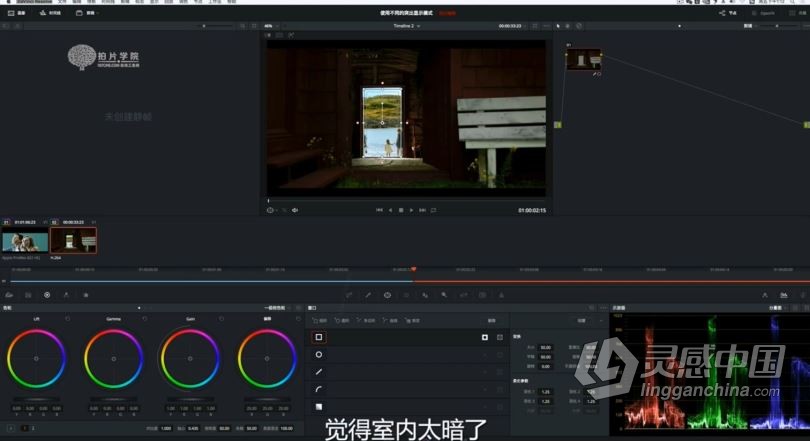
Task: Open the RGB Mixer palette
Action: pyautogui.click(x=66, y=295)
